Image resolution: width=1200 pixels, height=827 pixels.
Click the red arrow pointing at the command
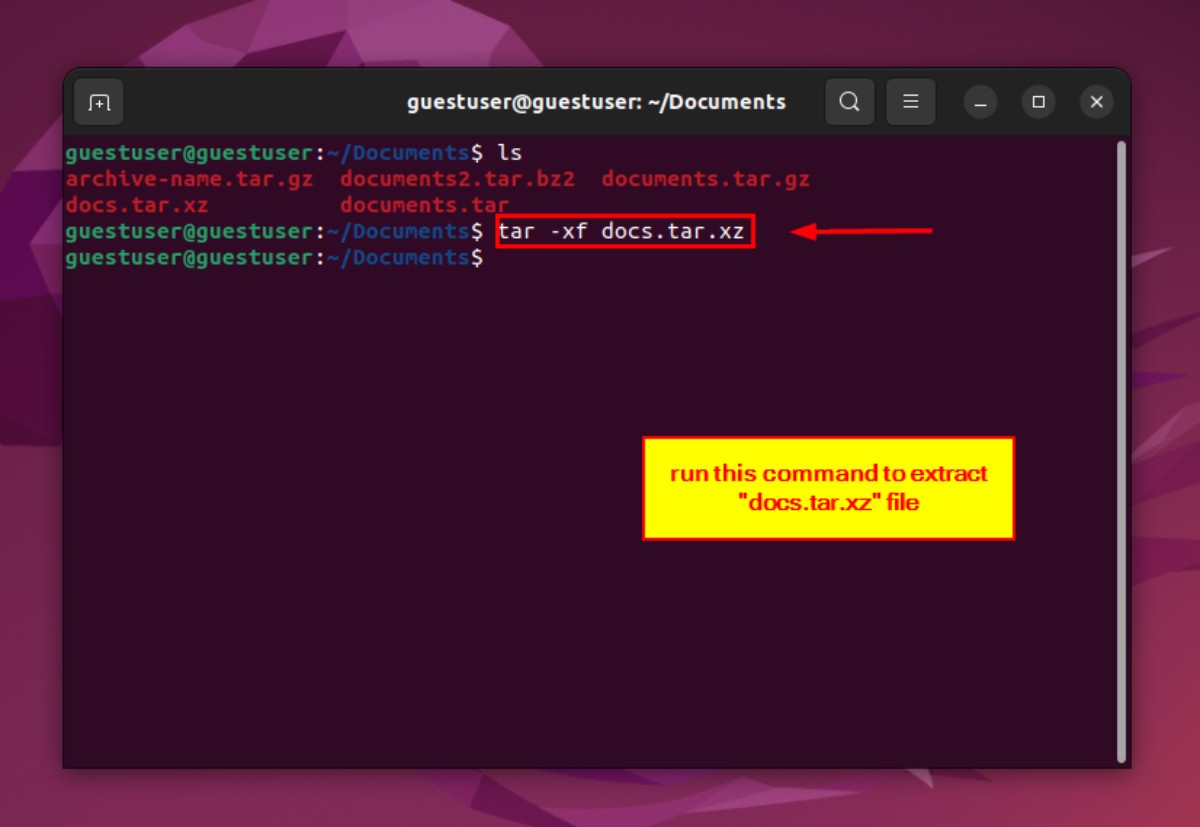click(862, 232)
